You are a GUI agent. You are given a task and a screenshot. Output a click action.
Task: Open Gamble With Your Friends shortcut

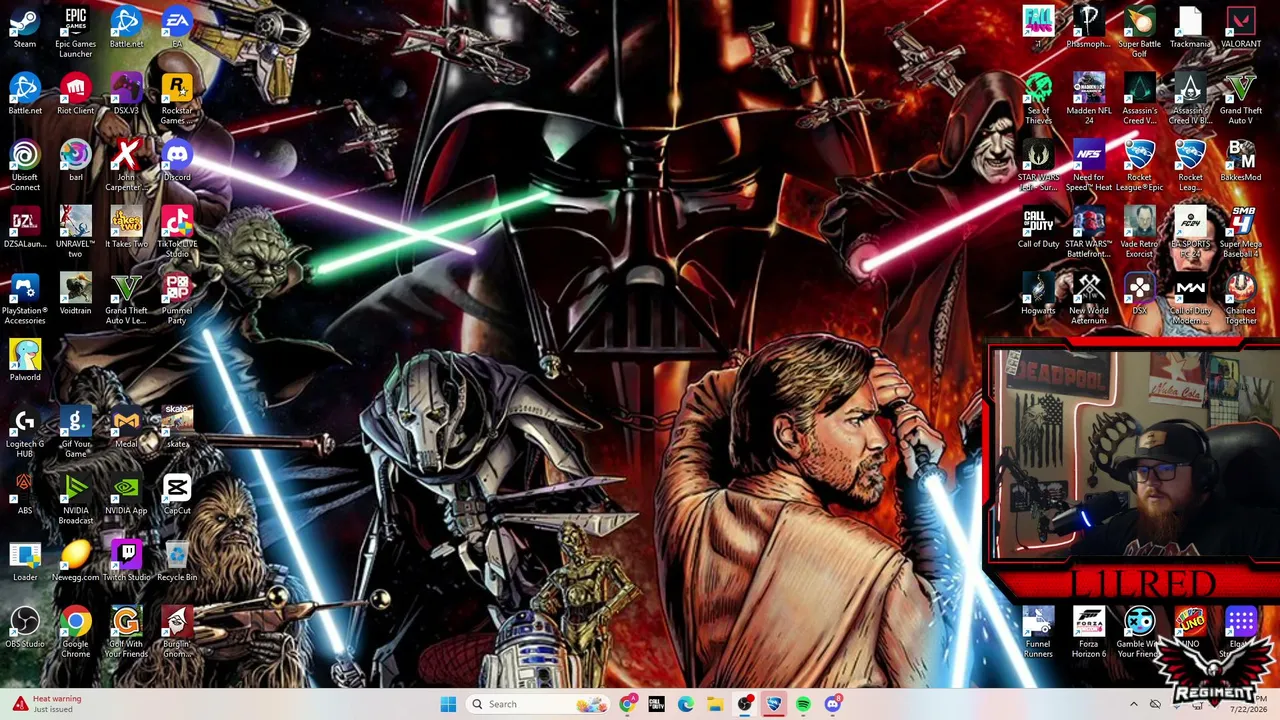(1140, 632)
